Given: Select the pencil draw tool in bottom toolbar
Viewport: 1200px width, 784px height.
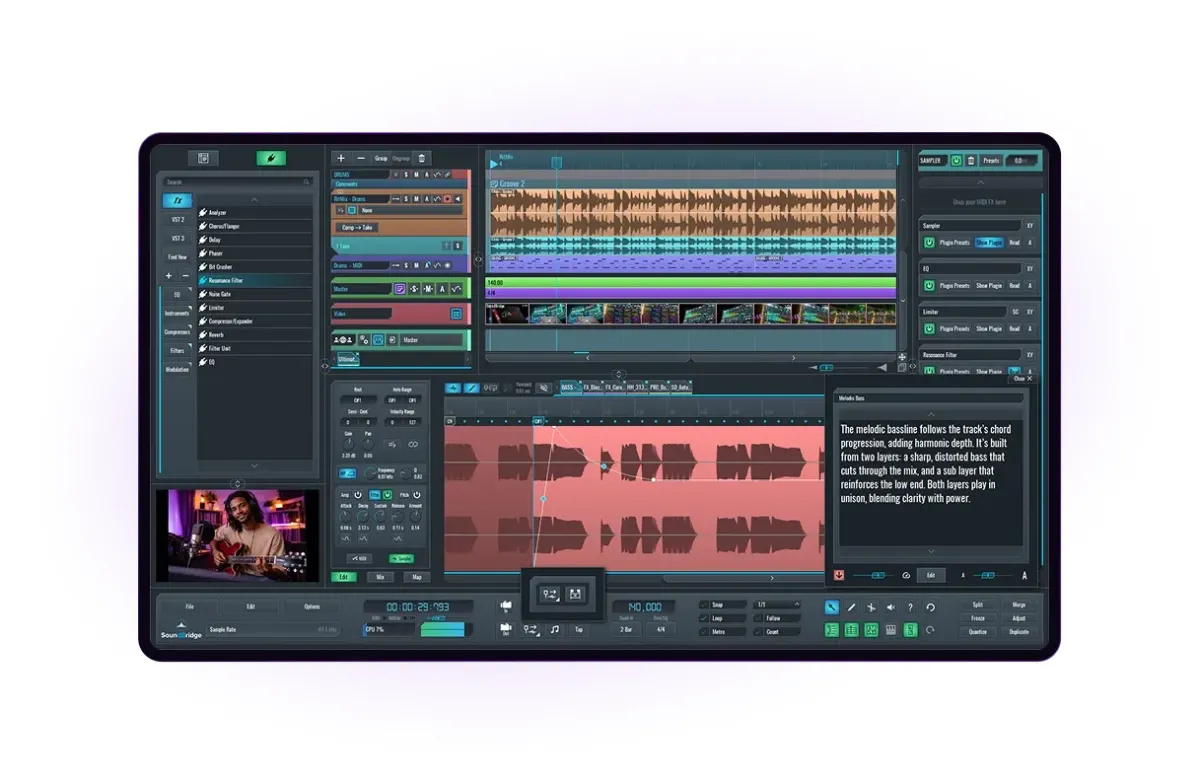Looking at the screenshot, I should coord(852,607).
